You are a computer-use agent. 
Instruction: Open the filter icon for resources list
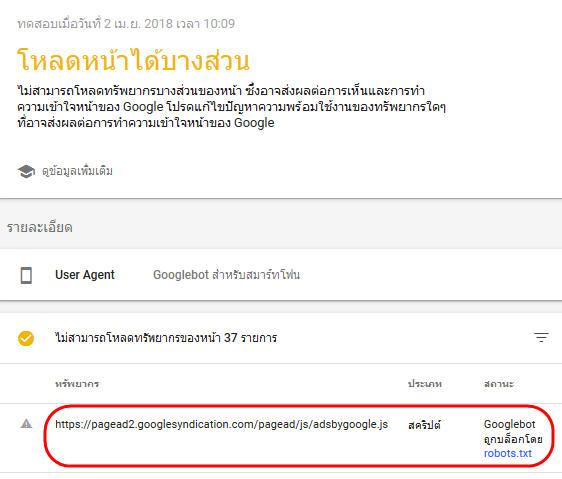tap(541, 337)
